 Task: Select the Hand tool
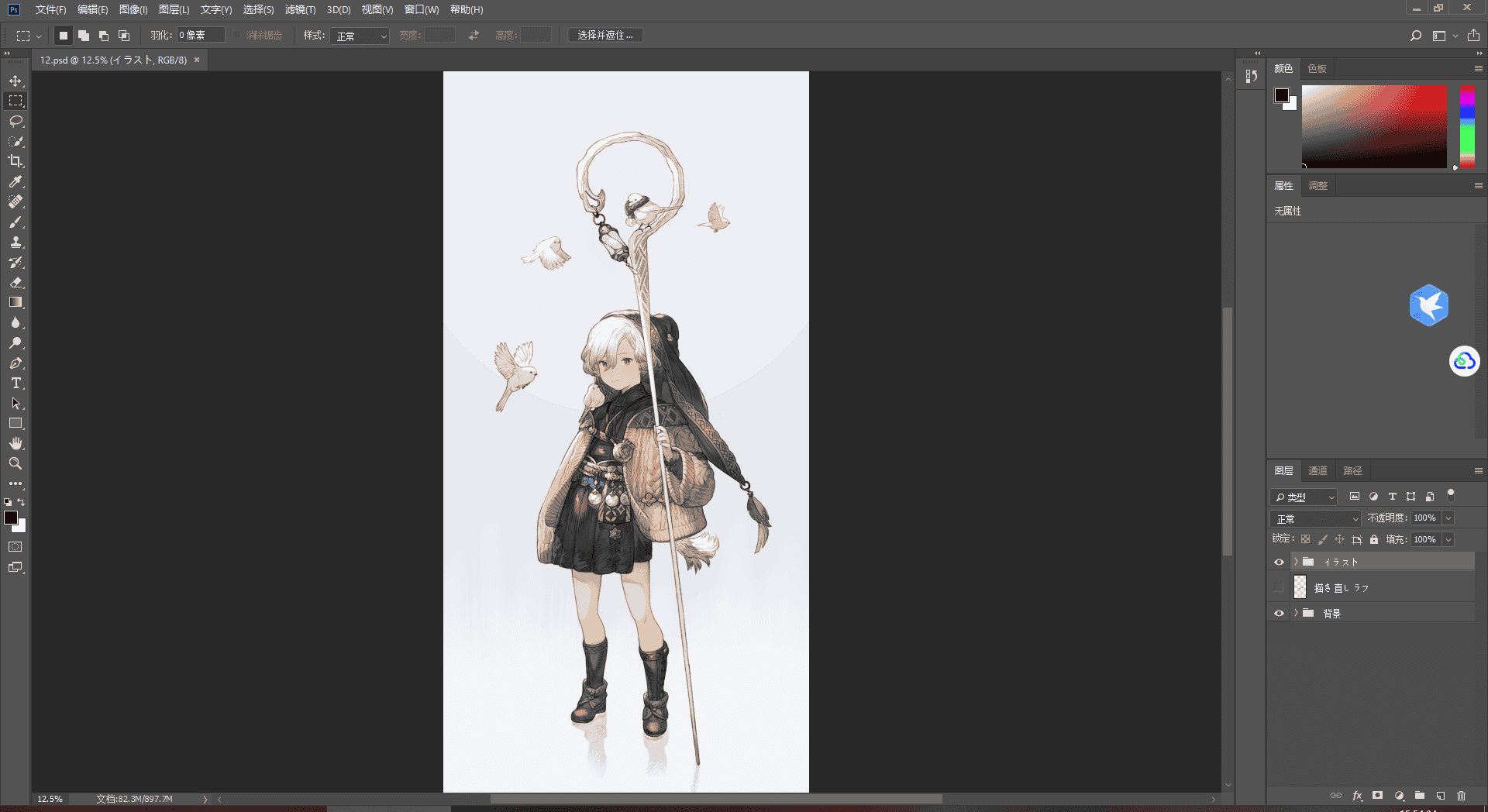tap(15, 443)
